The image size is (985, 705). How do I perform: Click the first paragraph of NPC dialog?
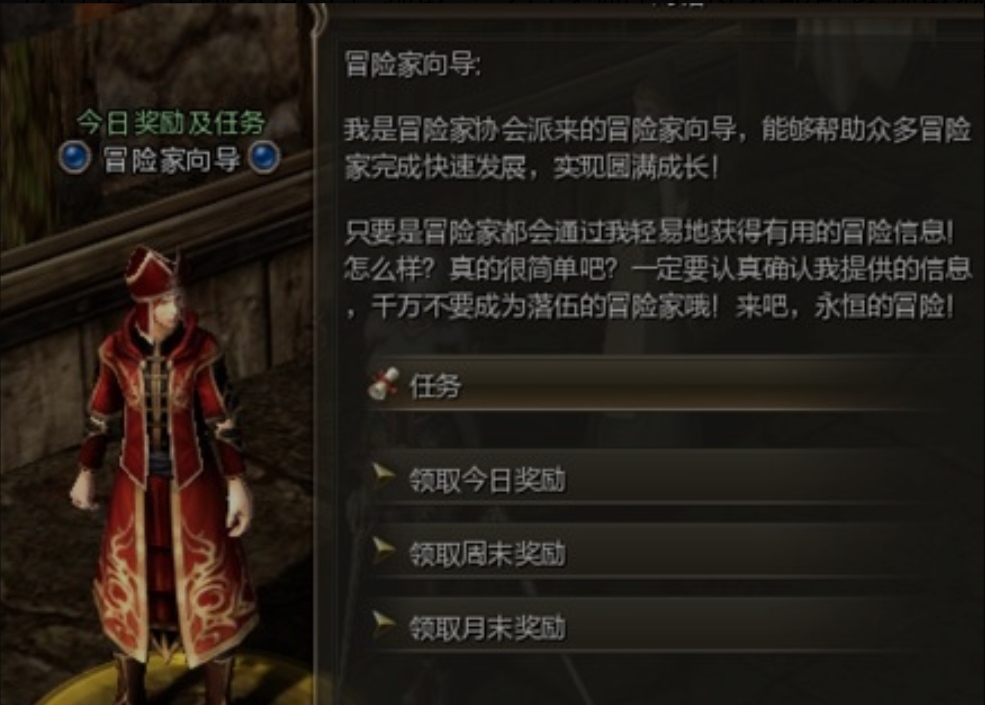(657, 148)
